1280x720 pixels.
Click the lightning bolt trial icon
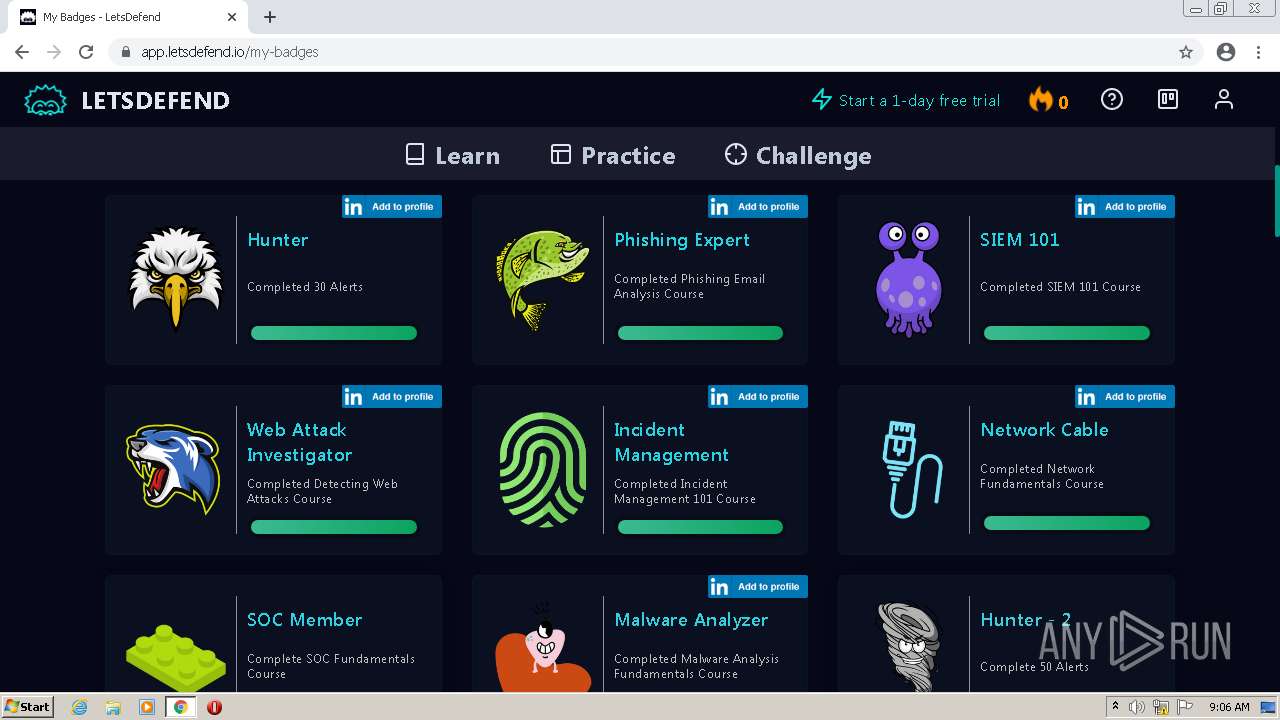[822, 100]
